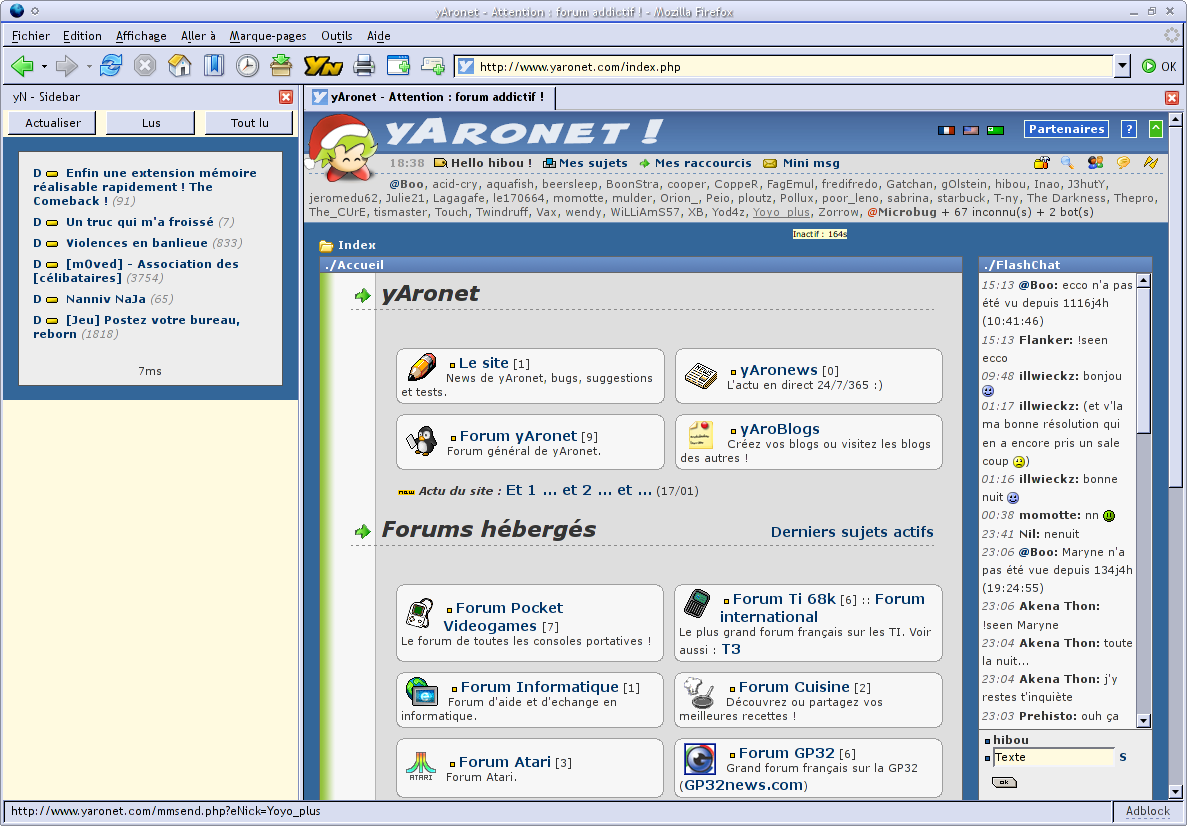Open the Partenaires button
The height and width of the screenshot is (826, 1187).
click(1066, 129)
